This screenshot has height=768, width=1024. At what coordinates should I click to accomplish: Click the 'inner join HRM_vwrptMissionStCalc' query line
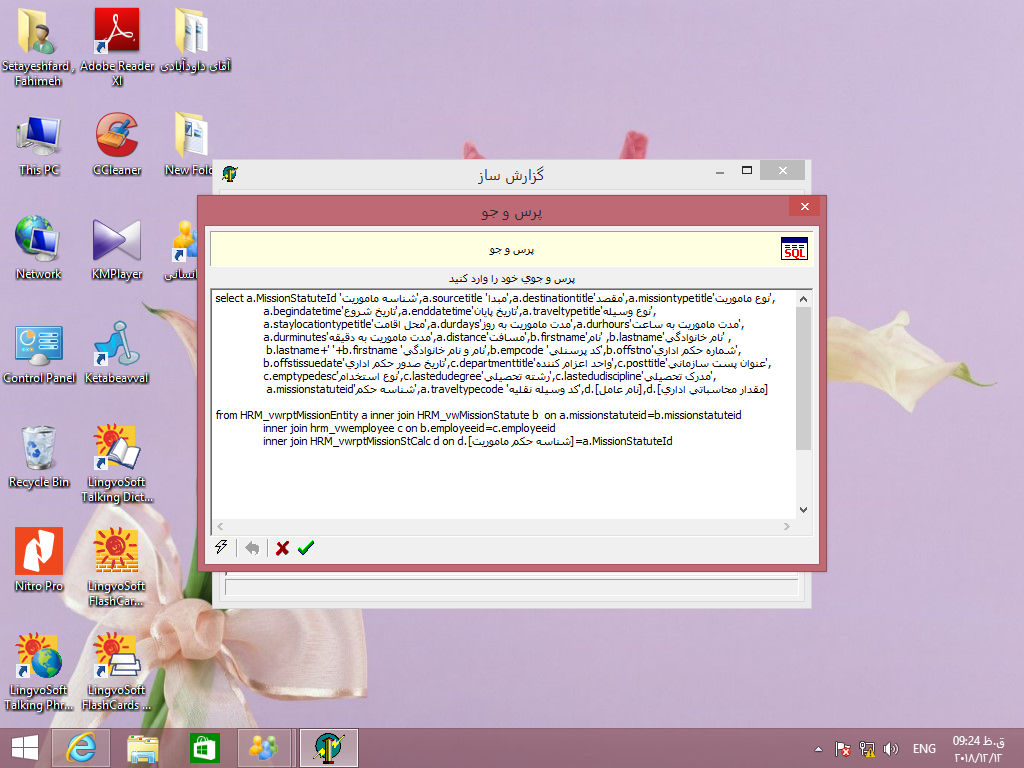point(468,441)
